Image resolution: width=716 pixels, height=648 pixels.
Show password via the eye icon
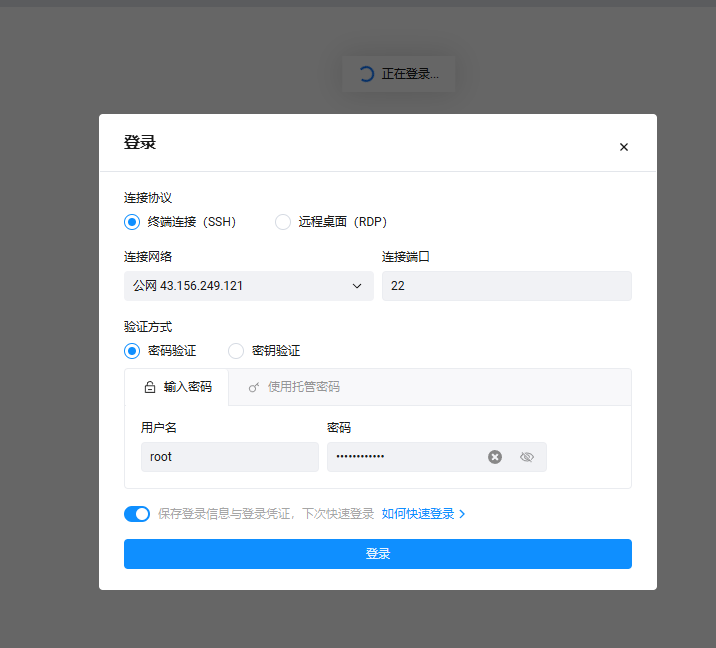pyautogui.click(x=526, y=457)
